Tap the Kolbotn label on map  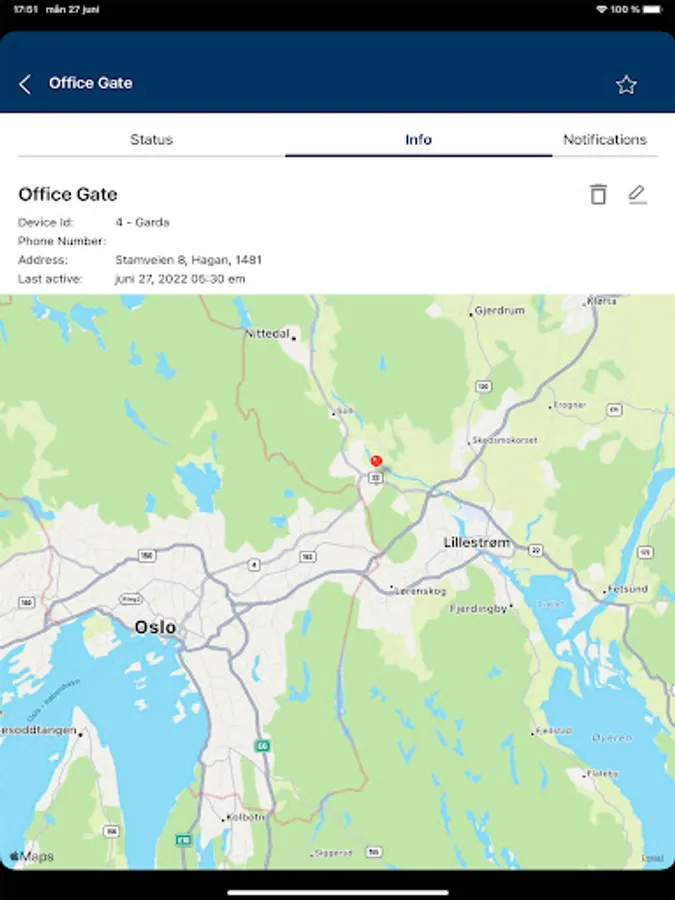click(x=246, y=817)
